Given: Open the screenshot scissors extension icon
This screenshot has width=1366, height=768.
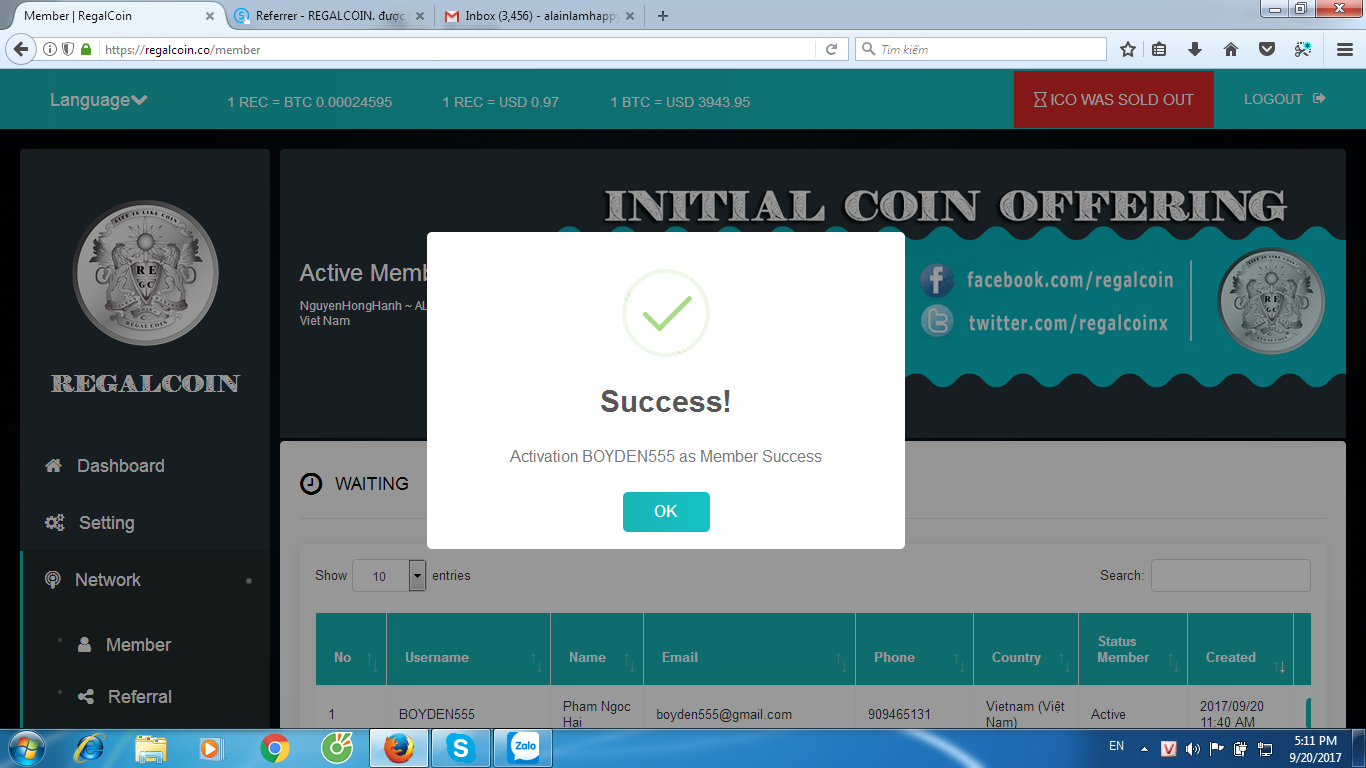Looking at the screenshot, I should 1302,49.
